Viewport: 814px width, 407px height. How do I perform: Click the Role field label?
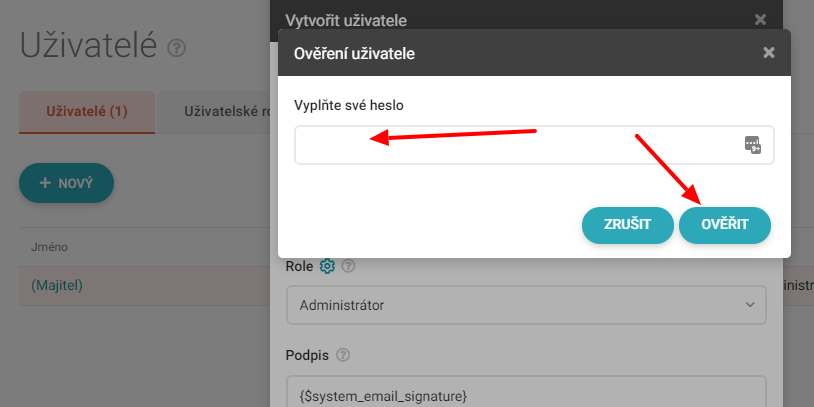(299, 266)
